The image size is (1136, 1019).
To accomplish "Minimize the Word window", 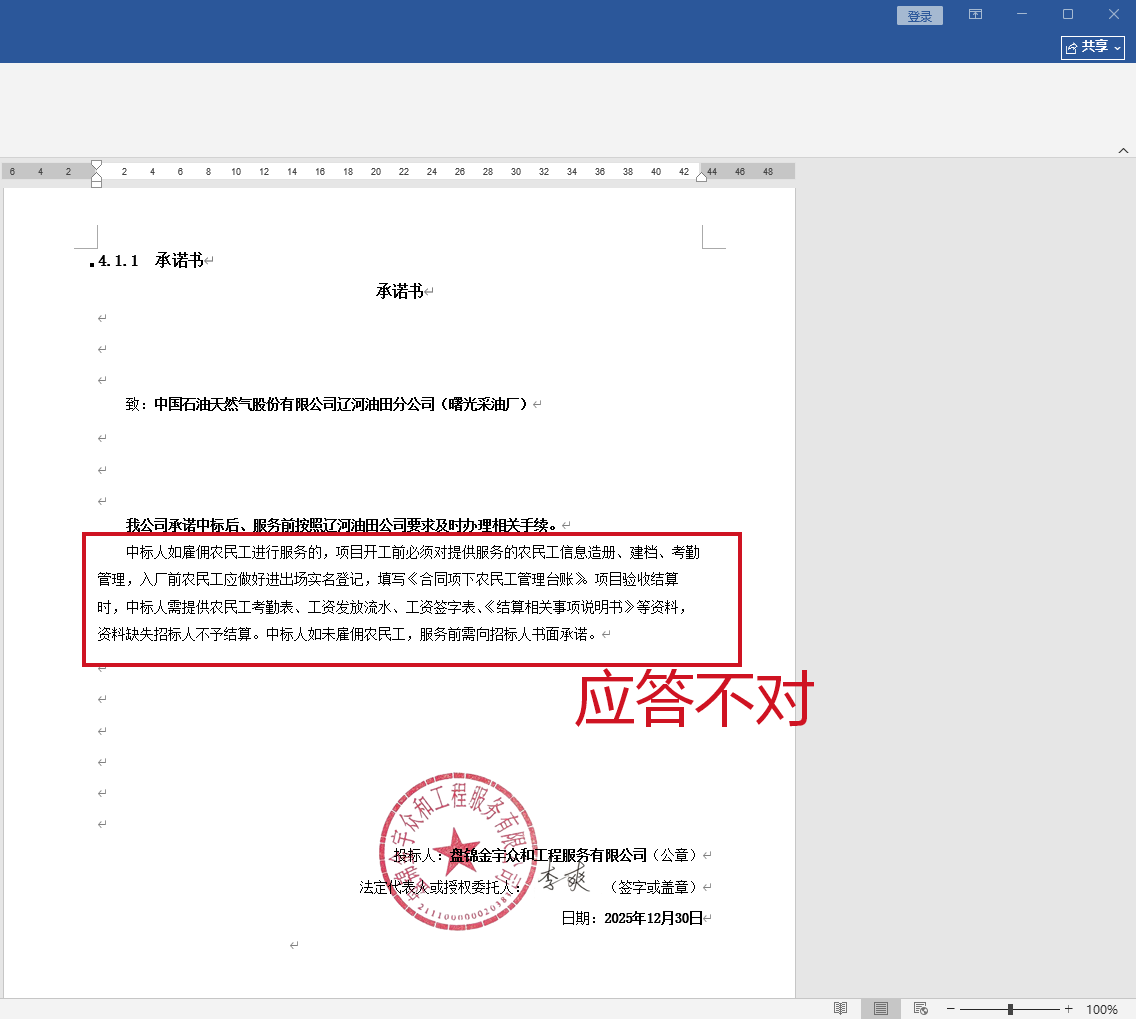I will (1022, 14).
